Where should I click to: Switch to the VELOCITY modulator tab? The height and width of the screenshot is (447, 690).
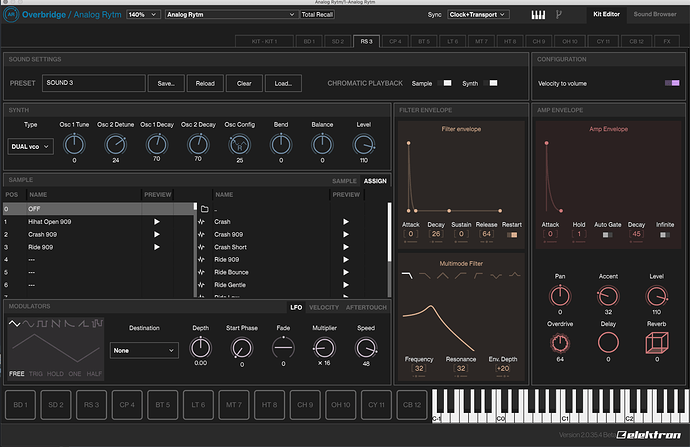click(x=324, y=308)
